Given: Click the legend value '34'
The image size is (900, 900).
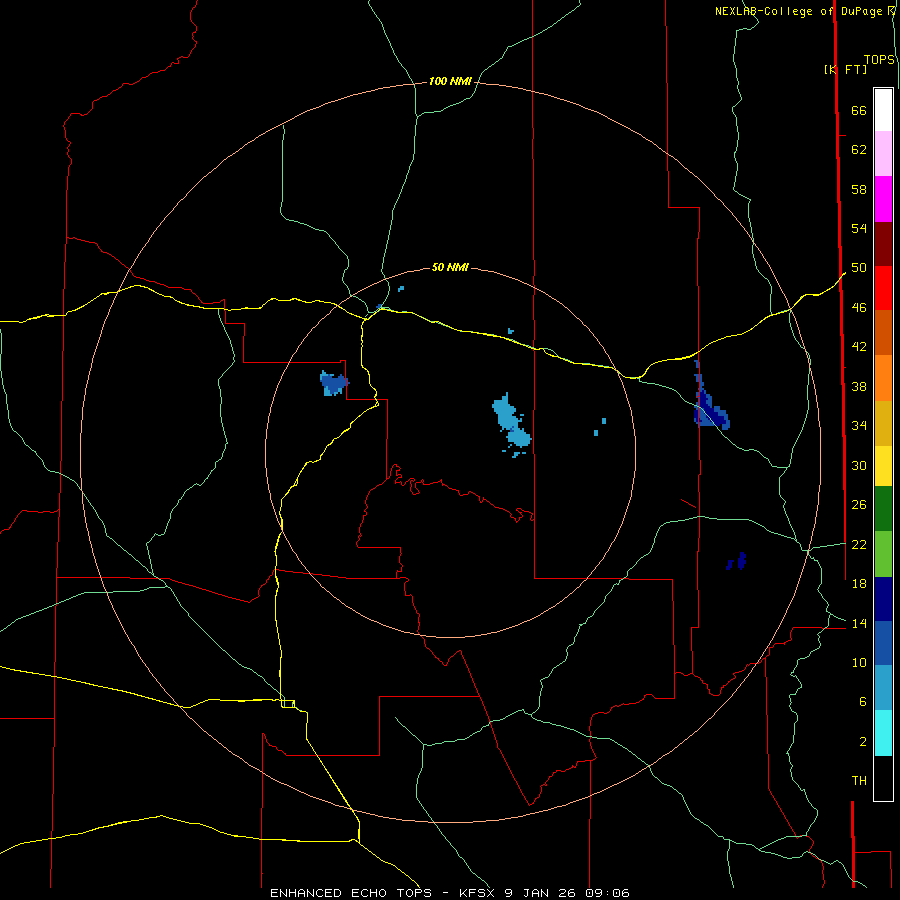Looking at the screenshot, I should click(x=859, y=425).
